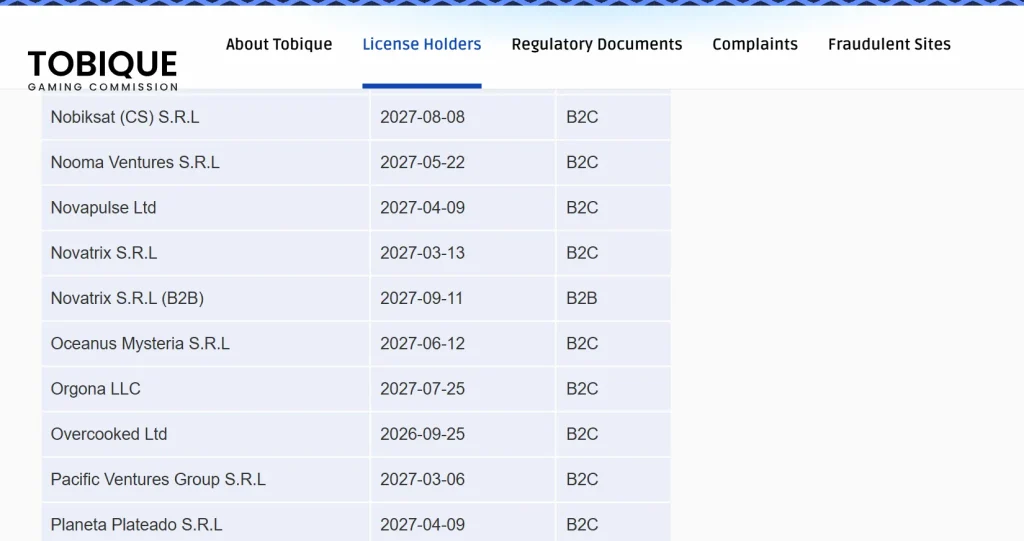Open the About Tobique menu item
This screenshot has height=541, width=1024.
coord(279,44)
